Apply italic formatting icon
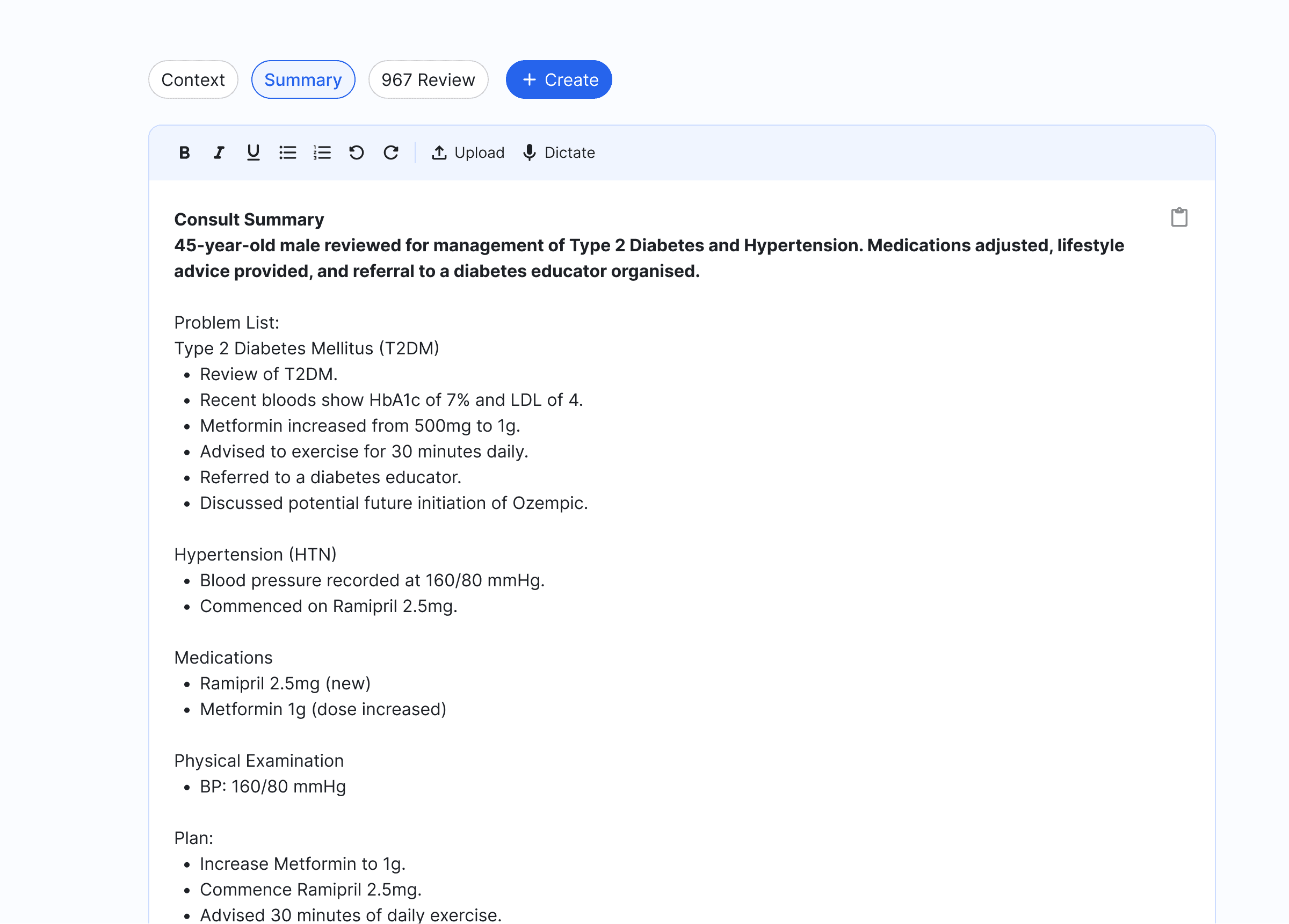This screenshot has width=1289, height=924. [219, 152]
